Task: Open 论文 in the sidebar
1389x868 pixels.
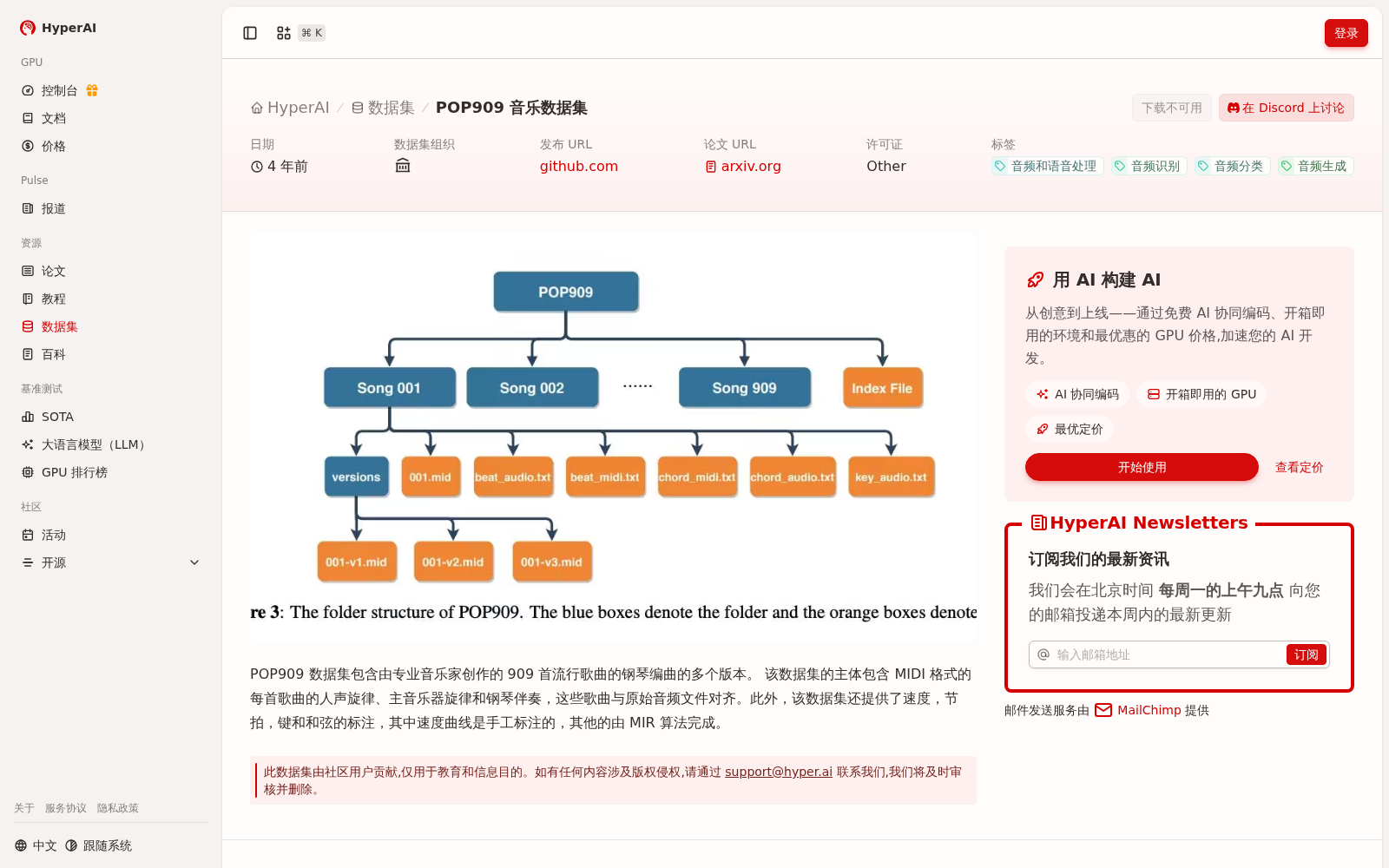Action: (x=111, y=271)
